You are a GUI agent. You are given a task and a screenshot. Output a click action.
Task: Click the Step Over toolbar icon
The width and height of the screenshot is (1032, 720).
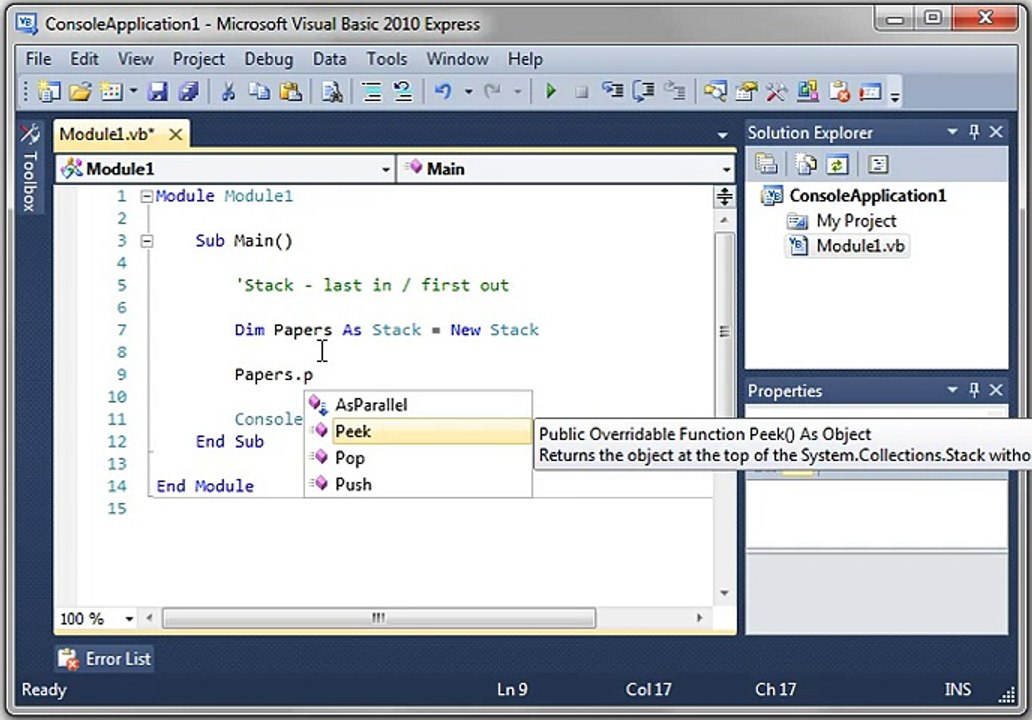644,91
